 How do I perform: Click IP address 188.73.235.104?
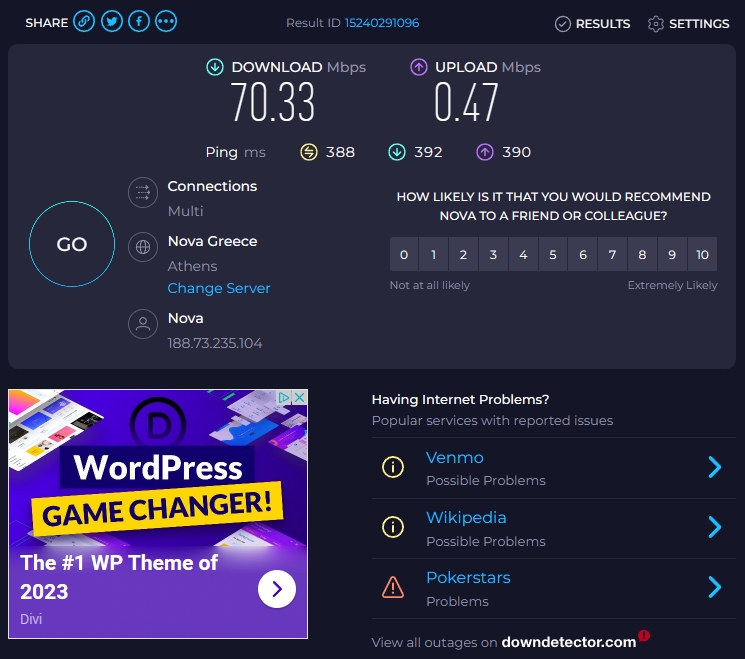coord(215,343)
